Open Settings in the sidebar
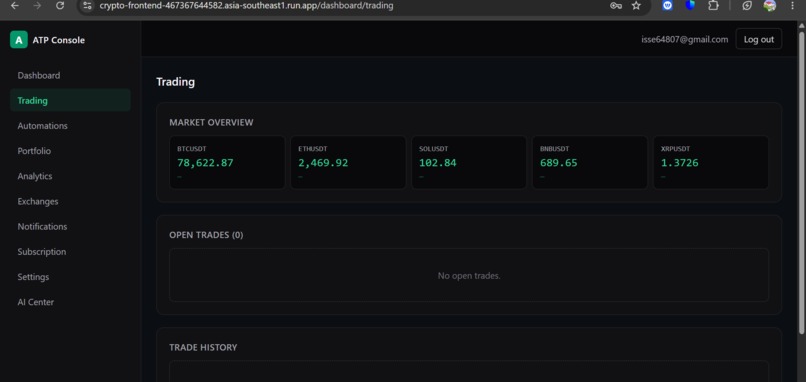This screenshot has width=806, height=382. tap(70, 277)
